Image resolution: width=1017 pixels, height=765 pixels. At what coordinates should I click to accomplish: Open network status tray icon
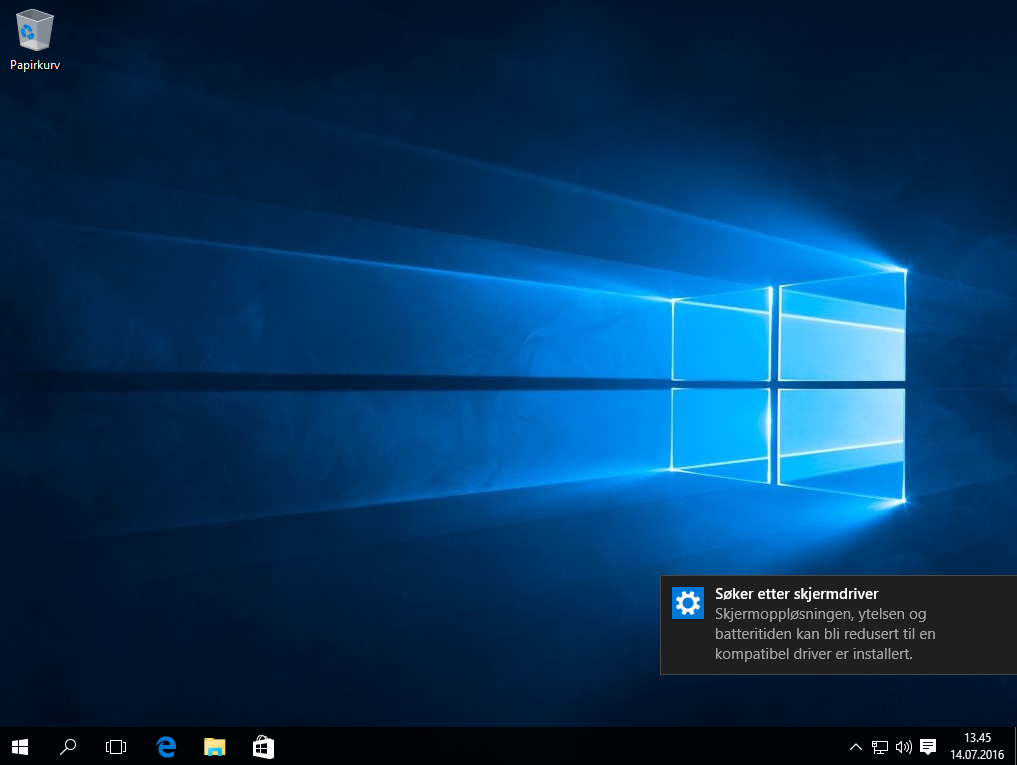pos(879,747)
